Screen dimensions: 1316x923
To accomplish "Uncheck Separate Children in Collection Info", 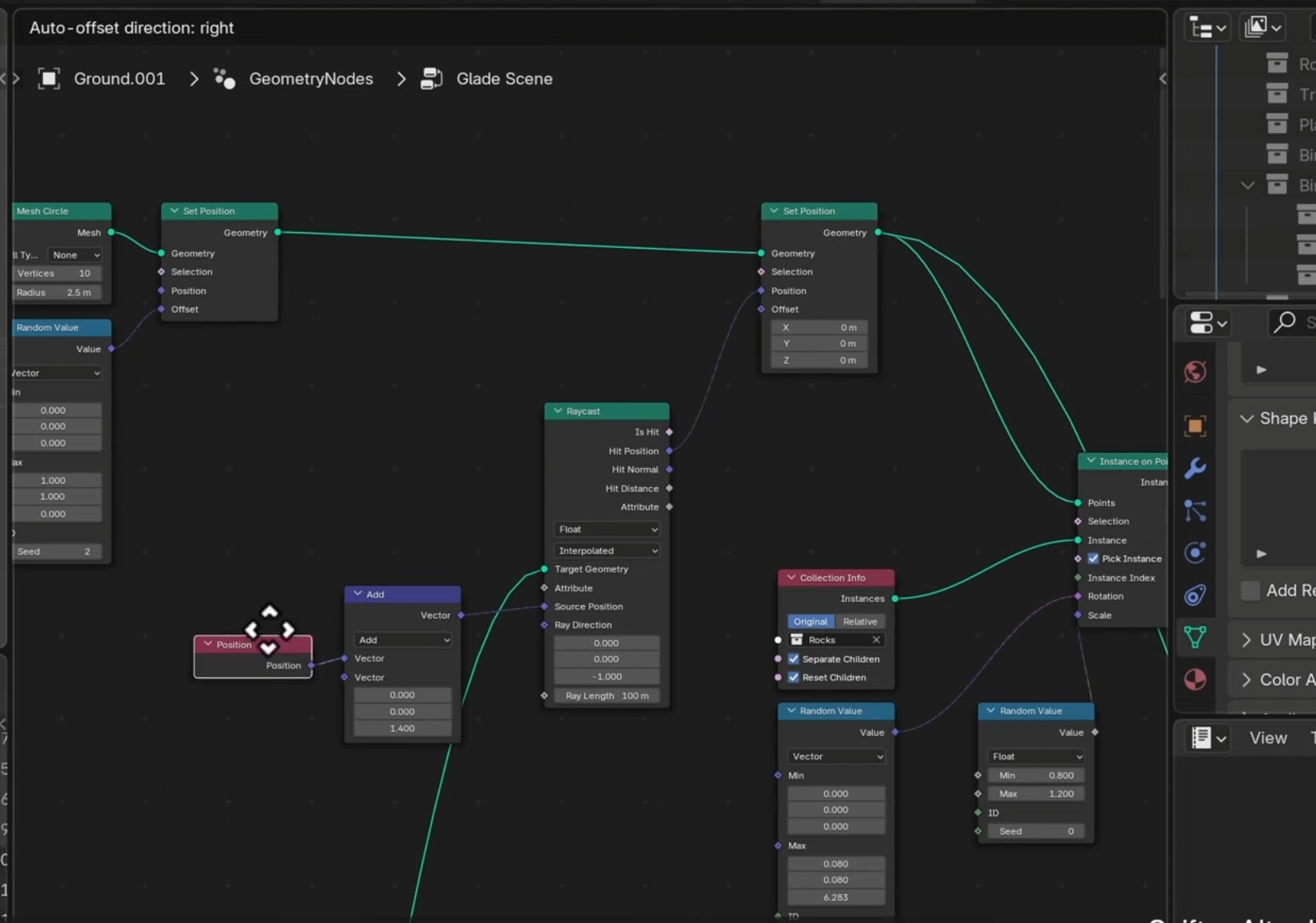I will (x=793, y=659).
